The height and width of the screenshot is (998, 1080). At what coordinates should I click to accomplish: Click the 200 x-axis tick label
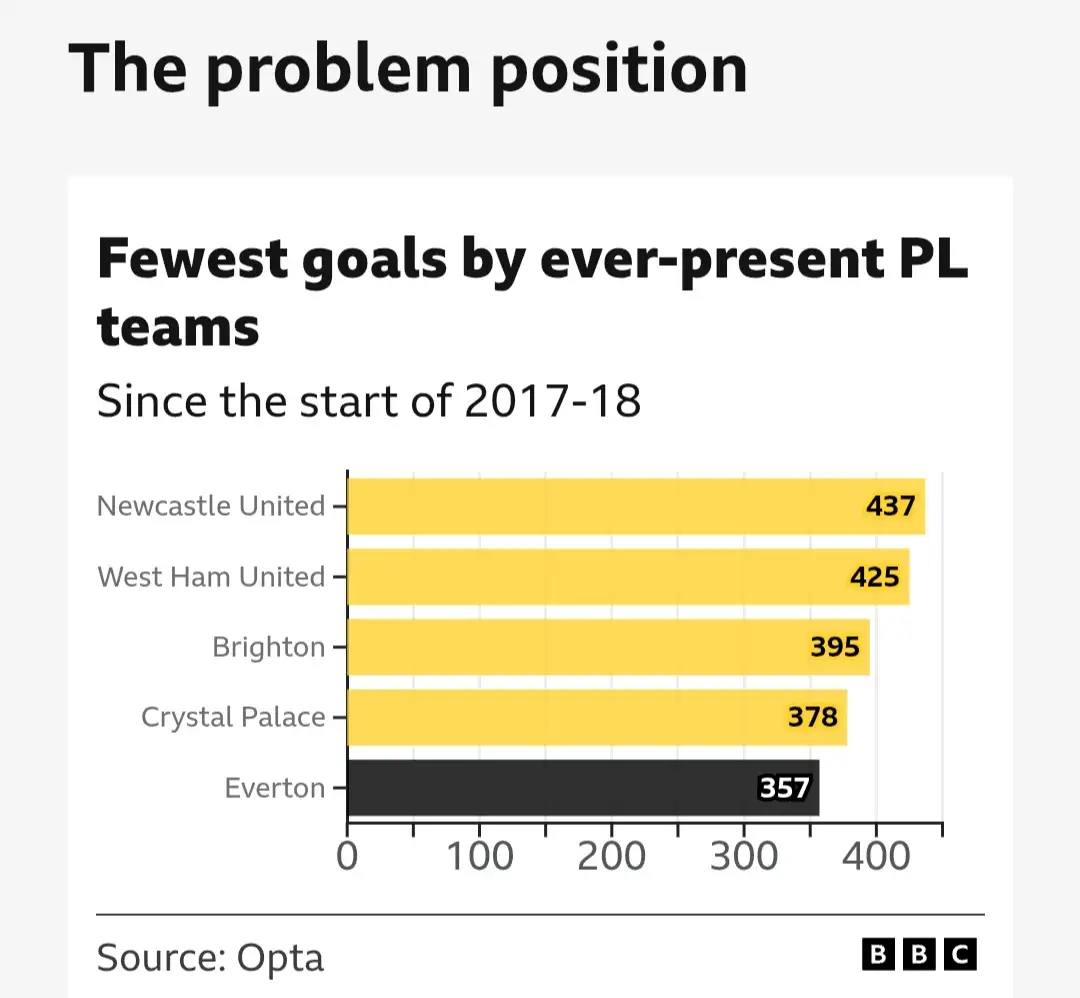tap(612, 857)
